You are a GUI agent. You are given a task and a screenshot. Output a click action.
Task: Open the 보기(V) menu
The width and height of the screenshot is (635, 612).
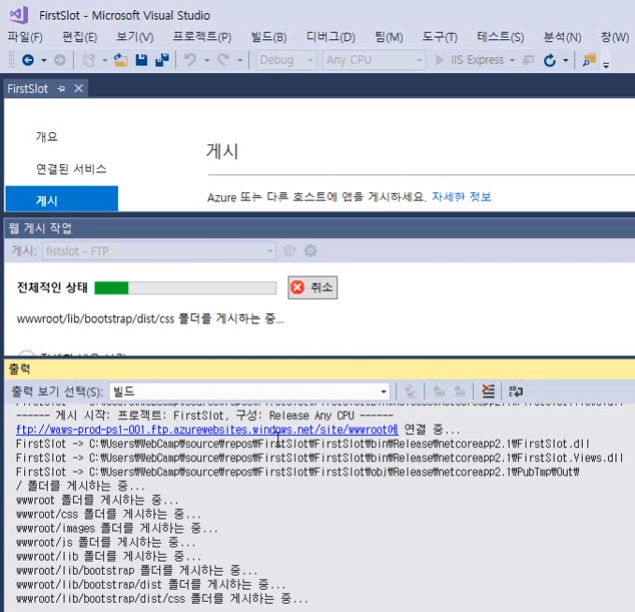(x=134, y=37)
